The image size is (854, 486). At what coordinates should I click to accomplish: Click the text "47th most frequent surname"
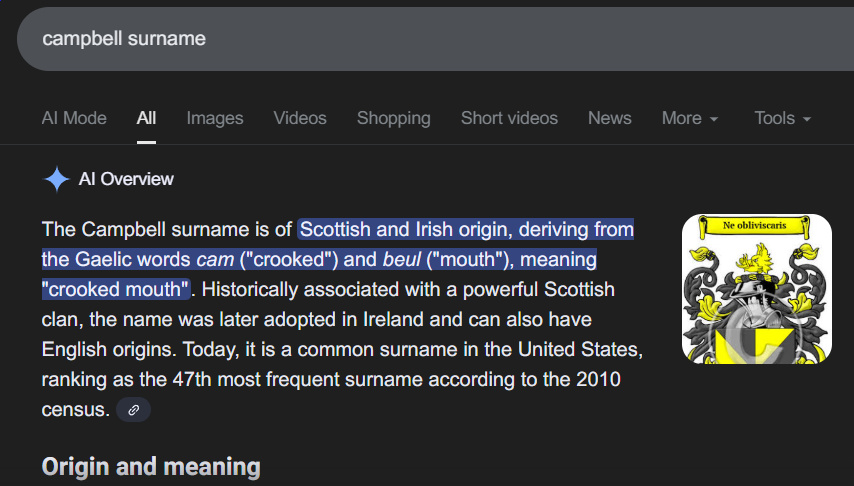click(x=297, y=379)
